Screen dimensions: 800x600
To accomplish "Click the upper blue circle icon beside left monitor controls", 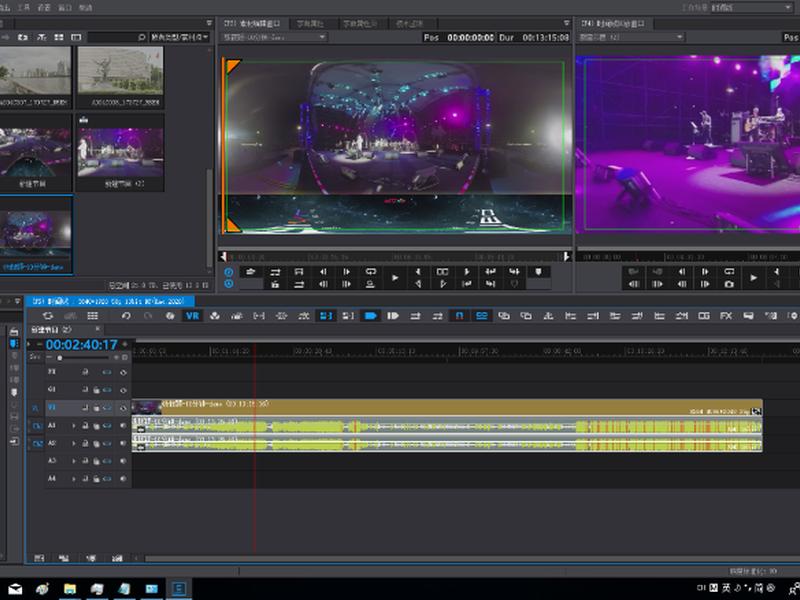I will pyautogui.click(x=229, y=272).
